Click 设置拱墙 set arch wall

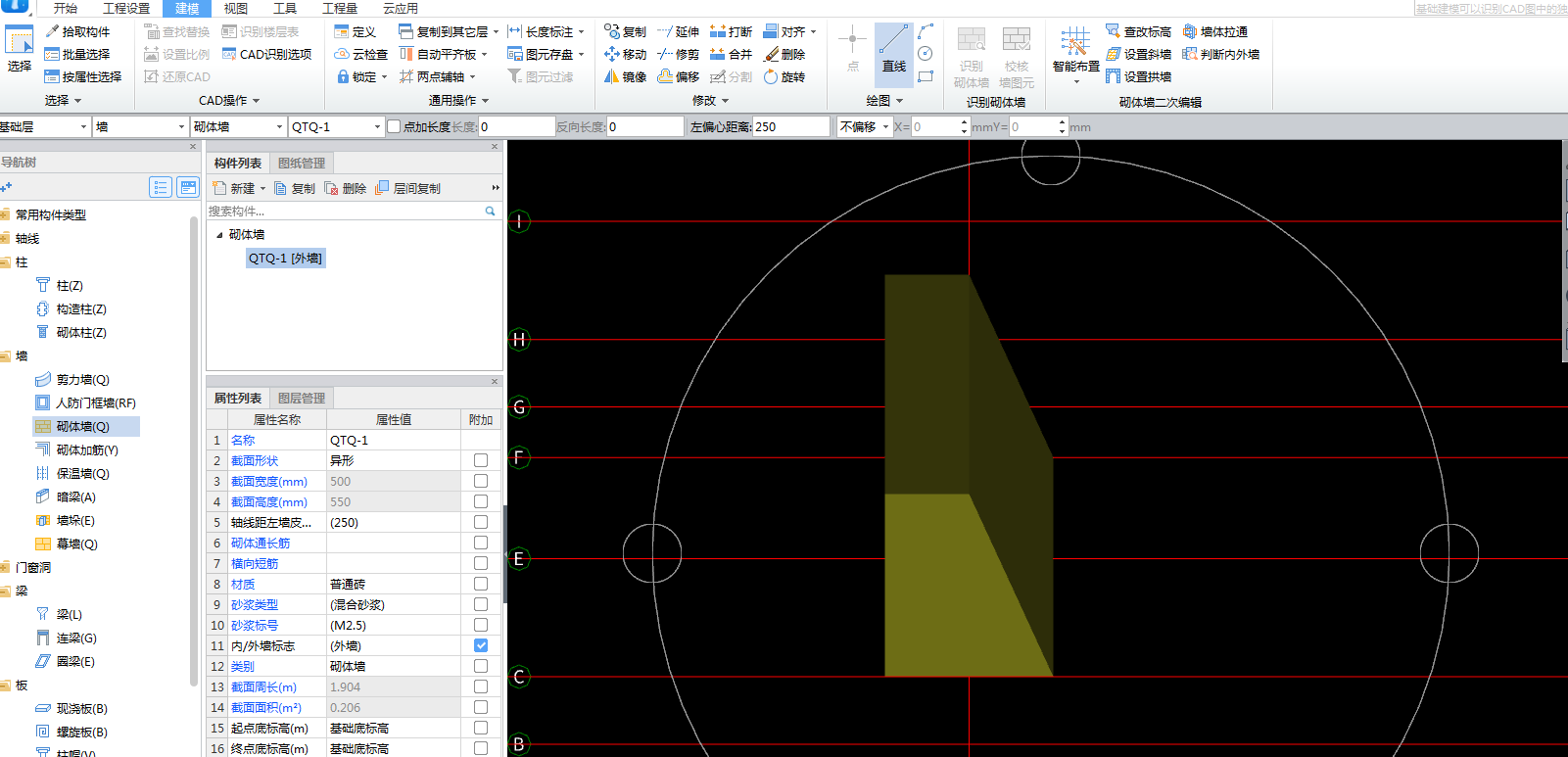tap(1138, 76)
